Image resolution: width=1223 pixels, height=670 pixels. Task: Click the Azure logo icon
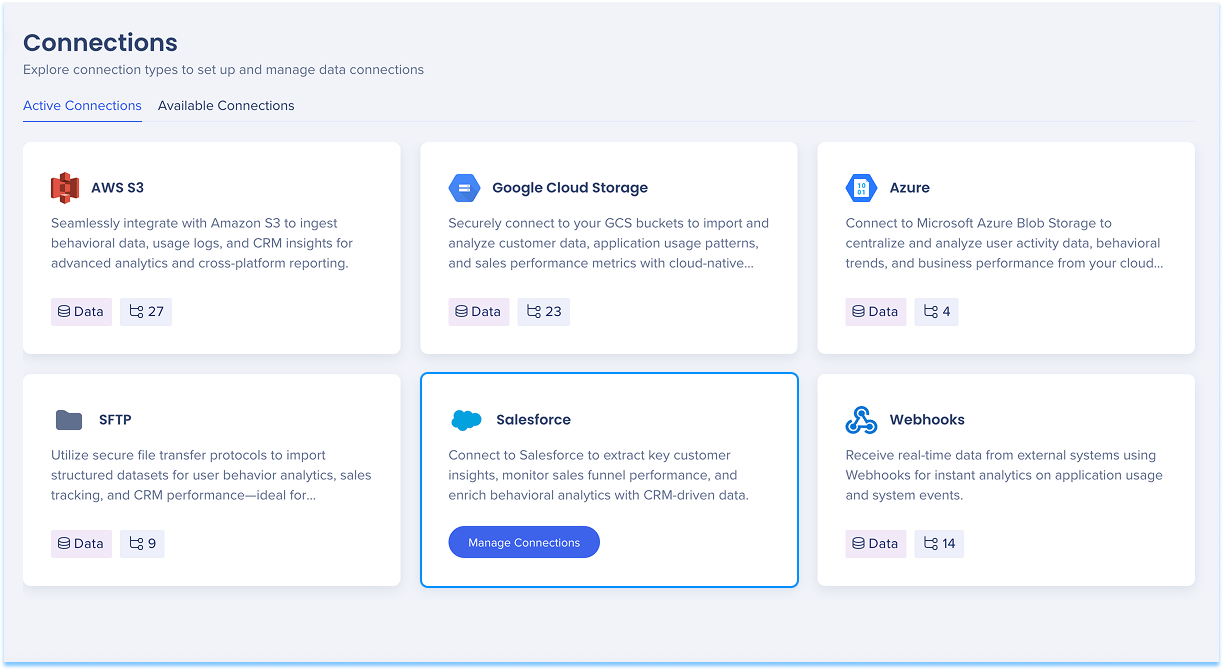[861, 187]
